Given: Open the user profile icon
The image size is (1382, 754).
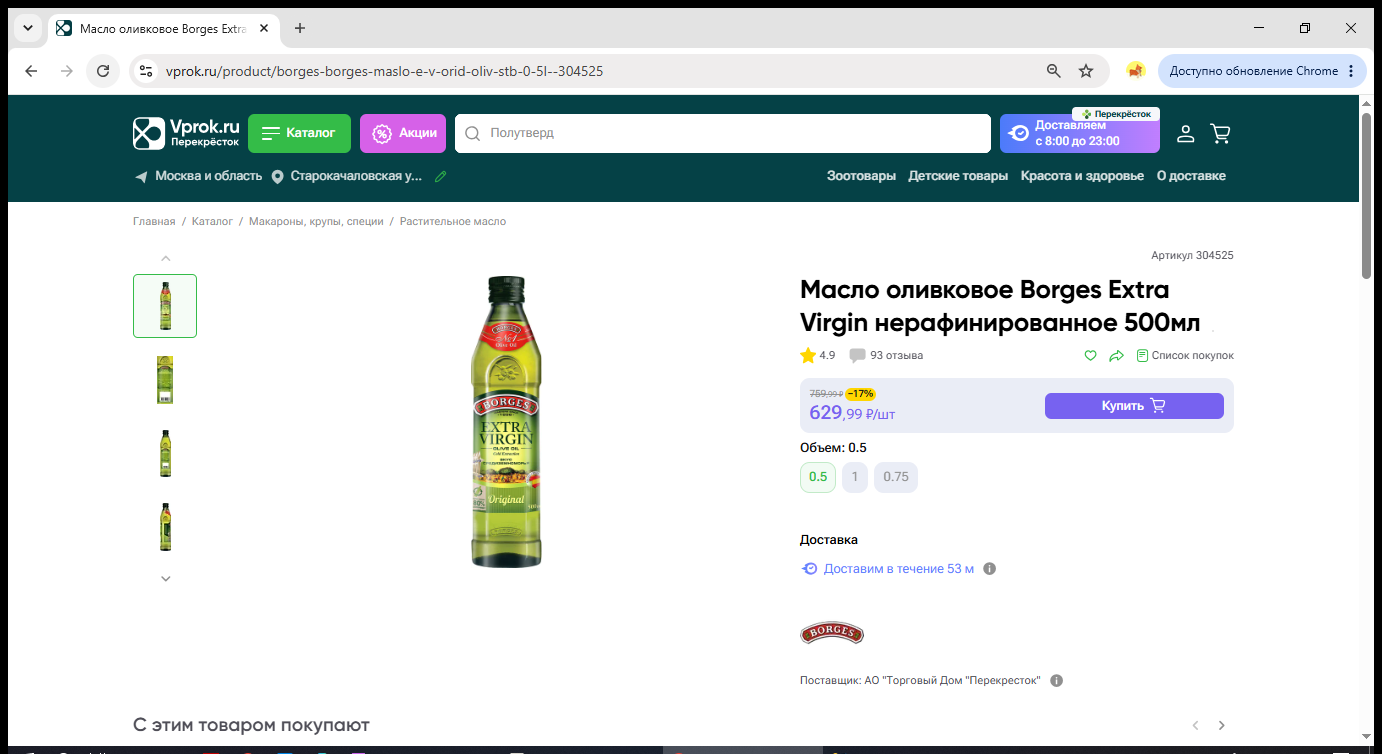Looking at the screenshot, I should [1185, 133].
